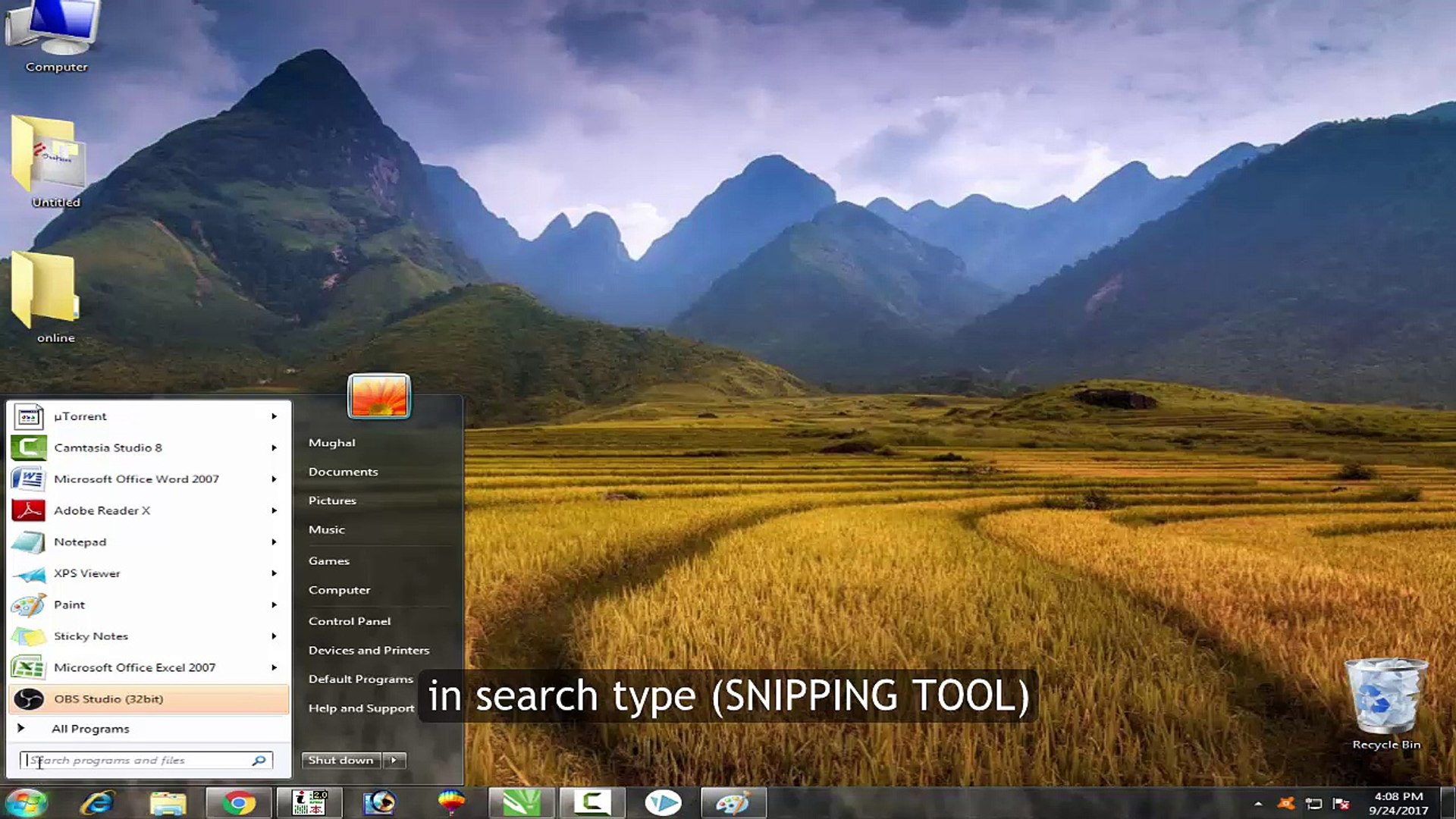Image resolution: width=1456 pixels, height=819 pixels.
Task: Launch Adobe Reader X
Action: point(148,510)
